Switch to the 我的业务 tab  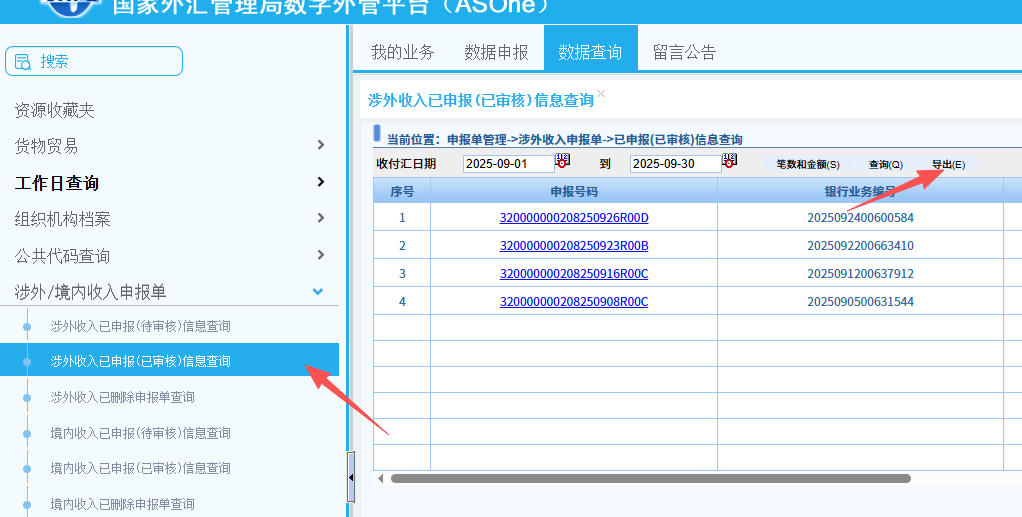coord(402,52)
